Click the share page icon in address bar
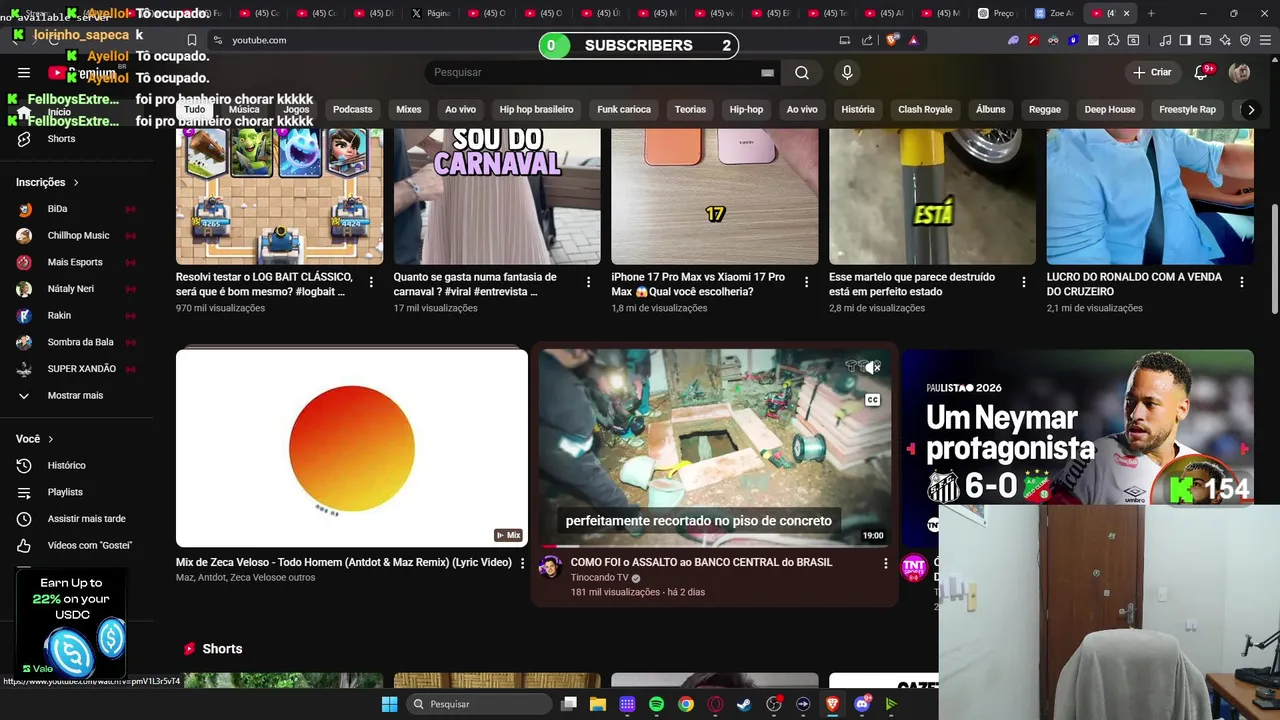The image size is (1280, 720). point(867,40)
